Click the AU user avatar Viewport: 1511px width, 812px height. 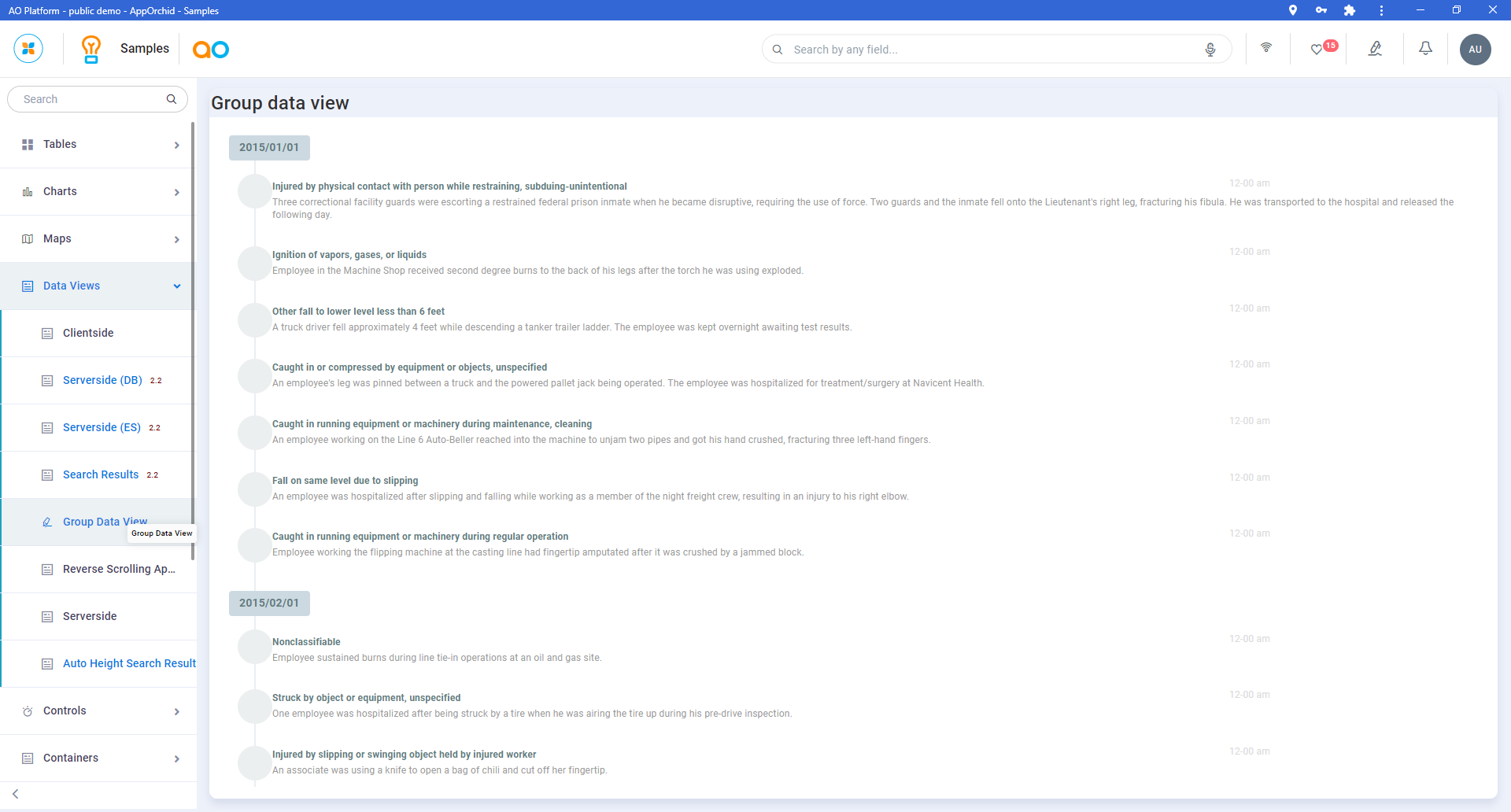coord(1475,50)
